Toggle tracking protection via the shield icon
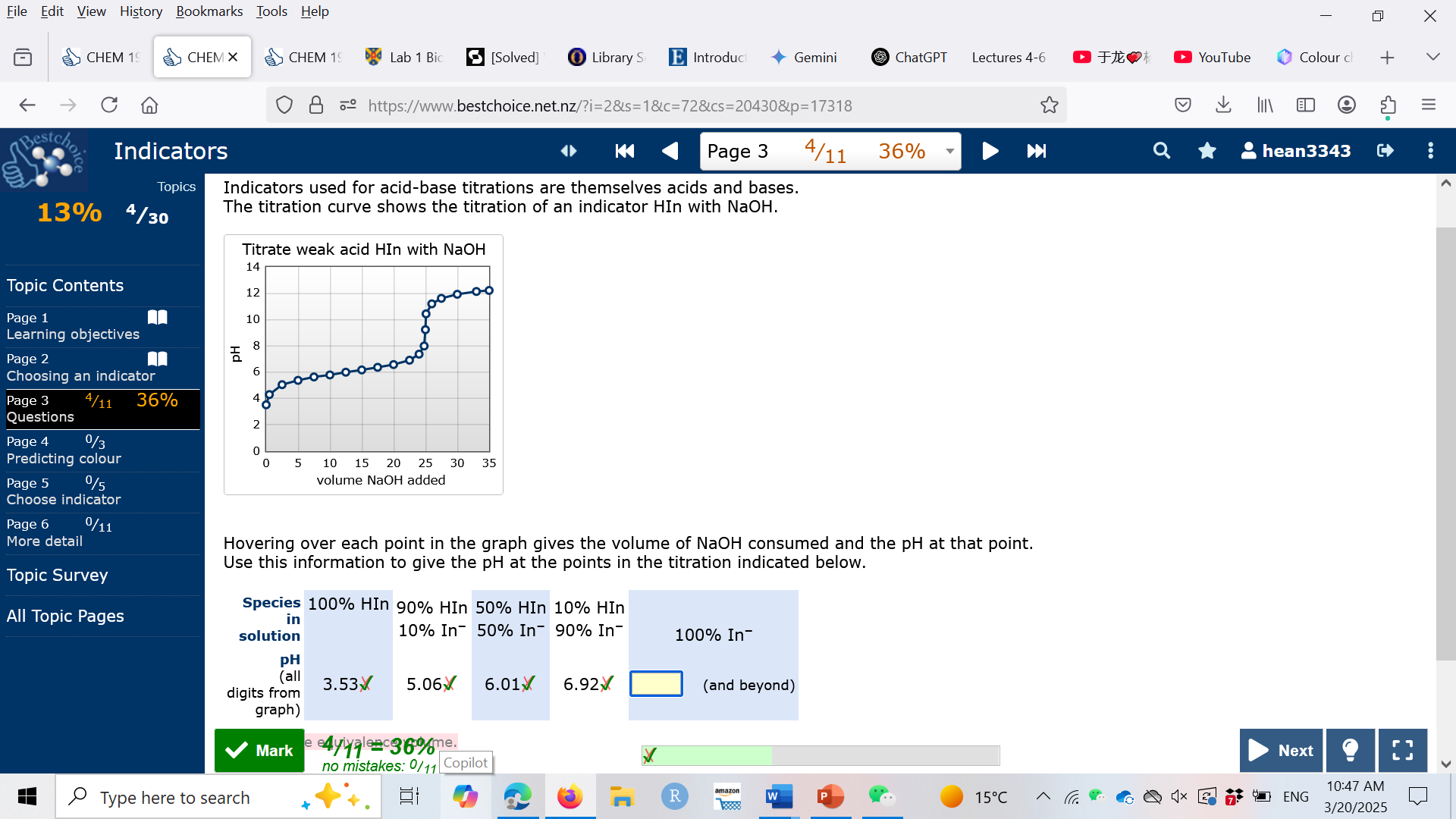The height and width of the screenshot is (819, 1456). pyautogui.click(x=284, y=105)
